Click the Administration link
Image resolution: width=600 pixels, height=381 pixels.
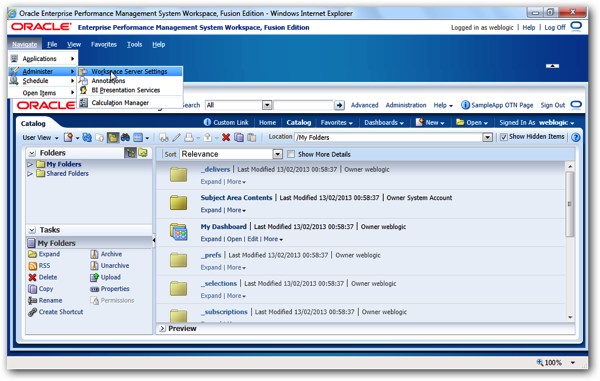click(x=406, y=105)
